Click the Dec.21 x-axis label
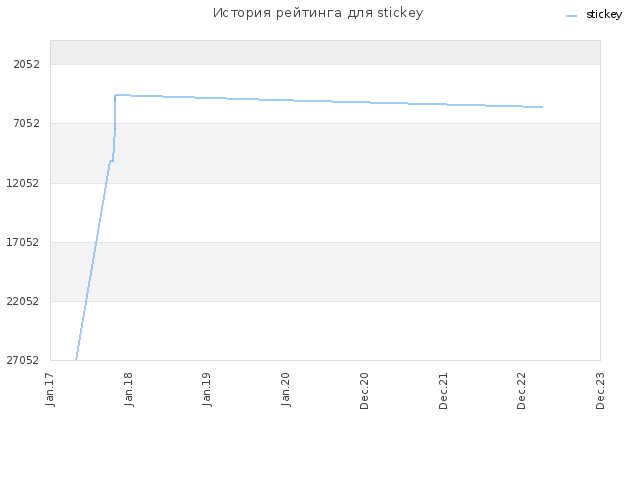This screenshot has width=640, height=480. pyautogui.click(x=443, y=391)
